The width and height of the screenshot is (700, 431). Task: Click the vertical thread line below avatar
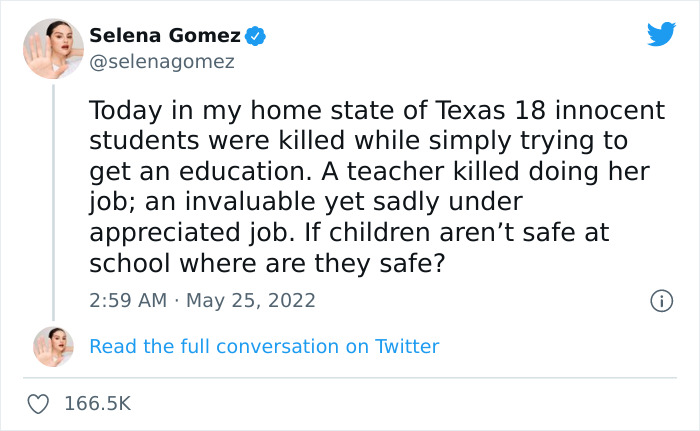click(53, 200)
